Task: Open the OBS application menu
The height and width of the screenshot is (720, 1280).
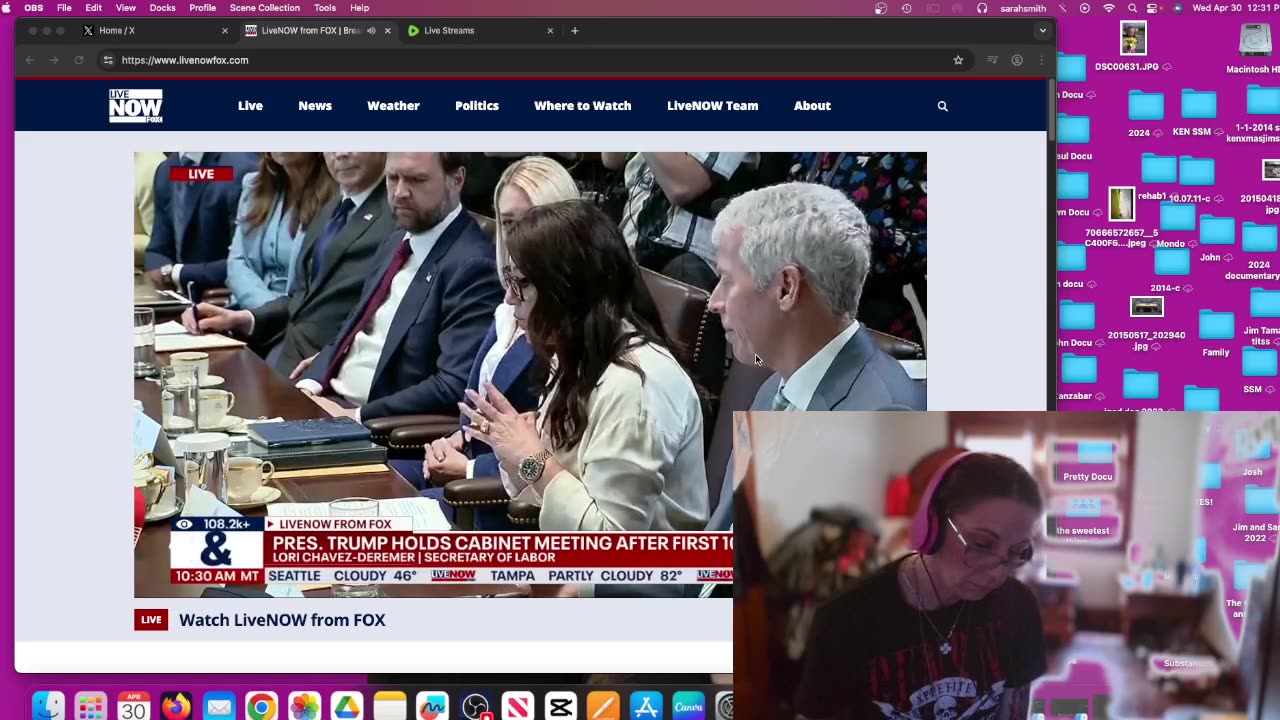Action: pyautogui.click(x=34, y=8)
